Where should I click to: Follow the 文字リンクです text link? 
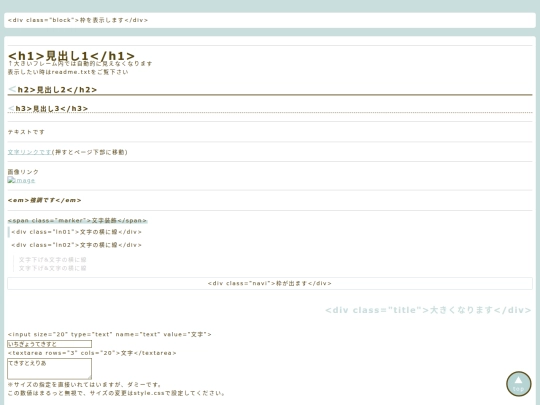[30, 152]
